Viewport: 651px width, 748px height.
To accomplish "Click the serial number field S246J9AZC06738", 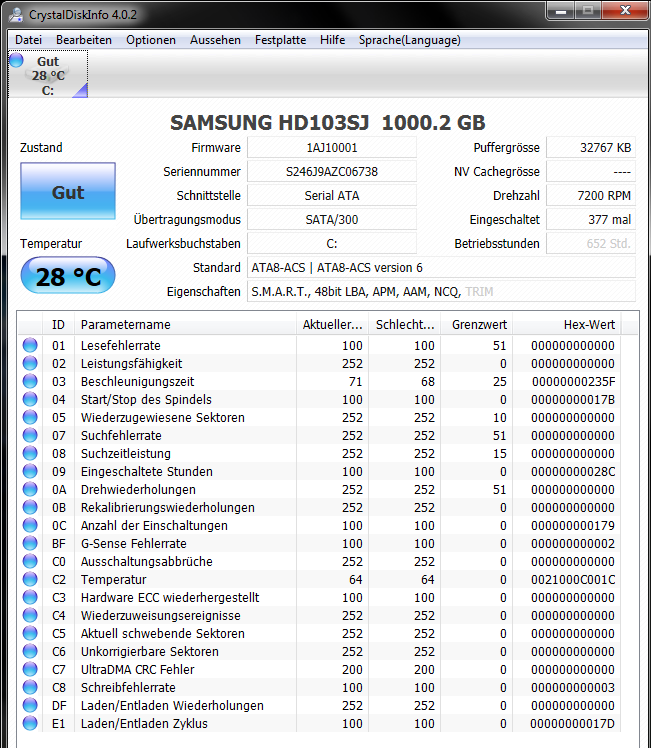I will tap(332, 172).
